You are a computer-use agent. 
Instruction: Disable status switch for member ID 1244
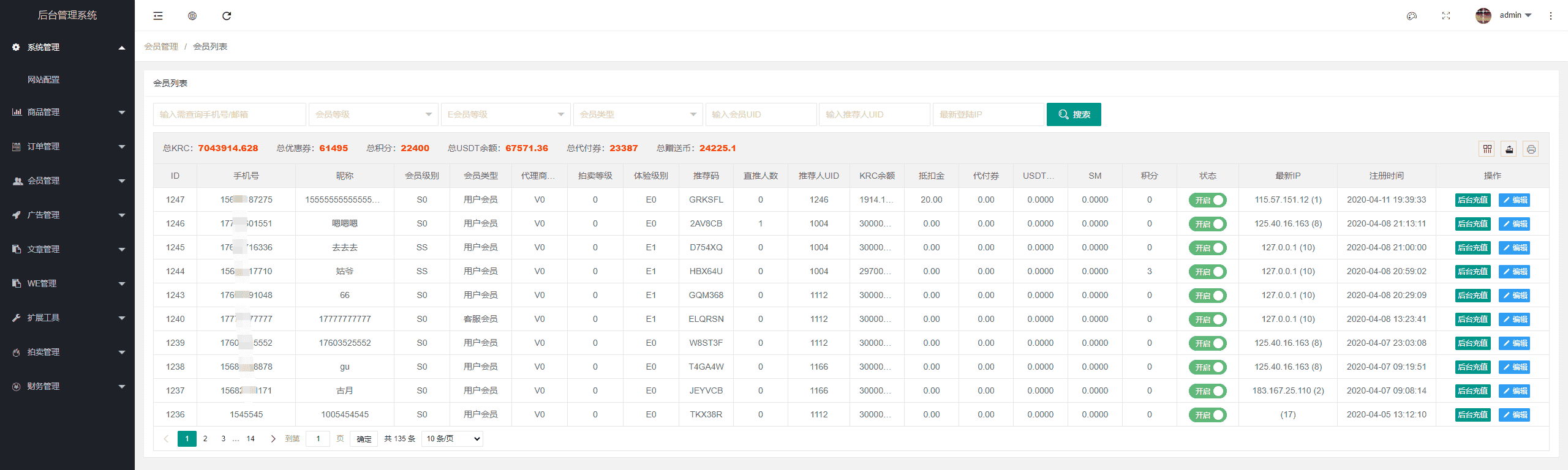(1207, 272)
